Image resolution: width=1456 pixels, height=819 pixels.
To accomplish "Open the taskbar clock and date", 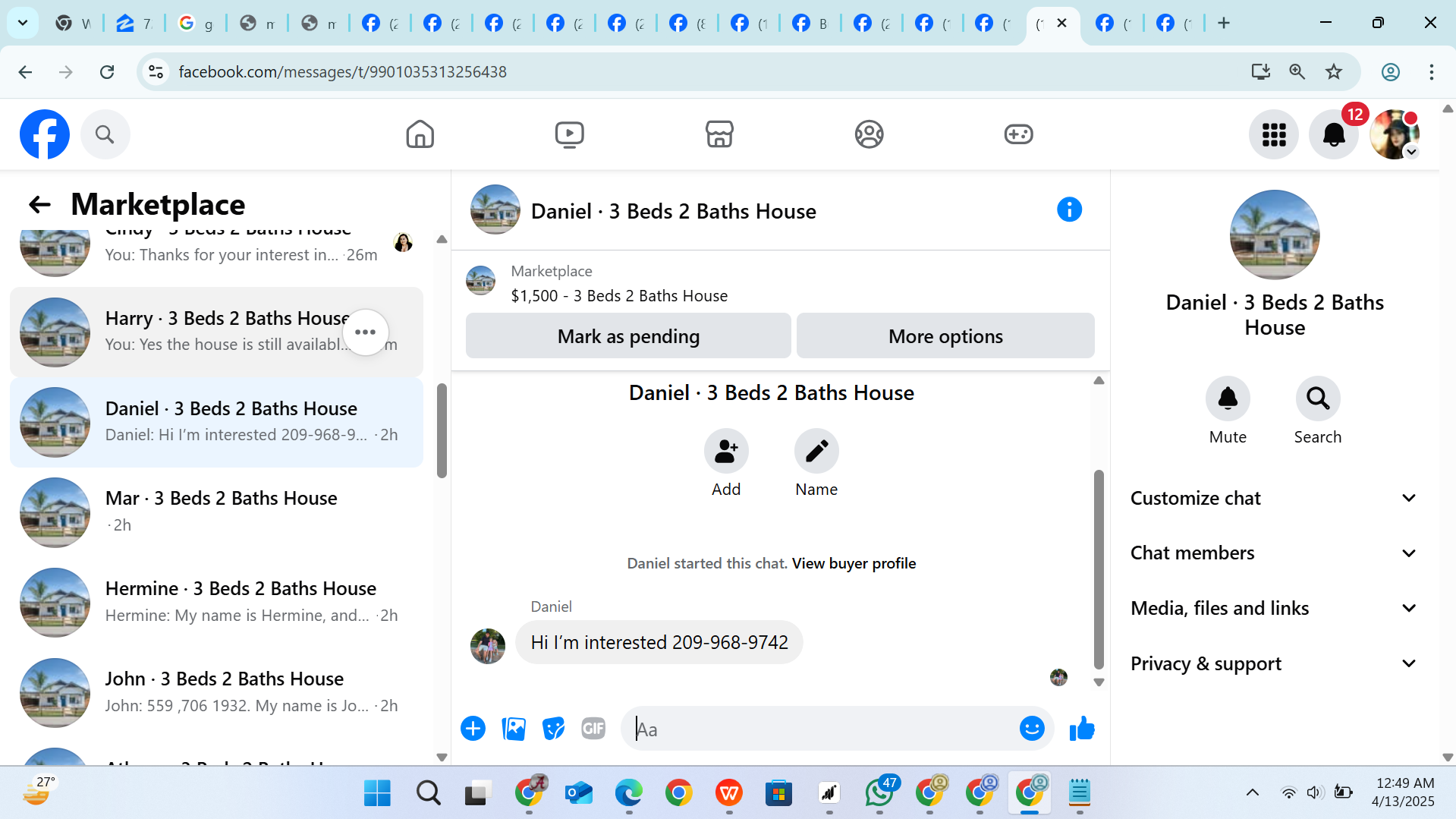I will tap(1404, 792).
